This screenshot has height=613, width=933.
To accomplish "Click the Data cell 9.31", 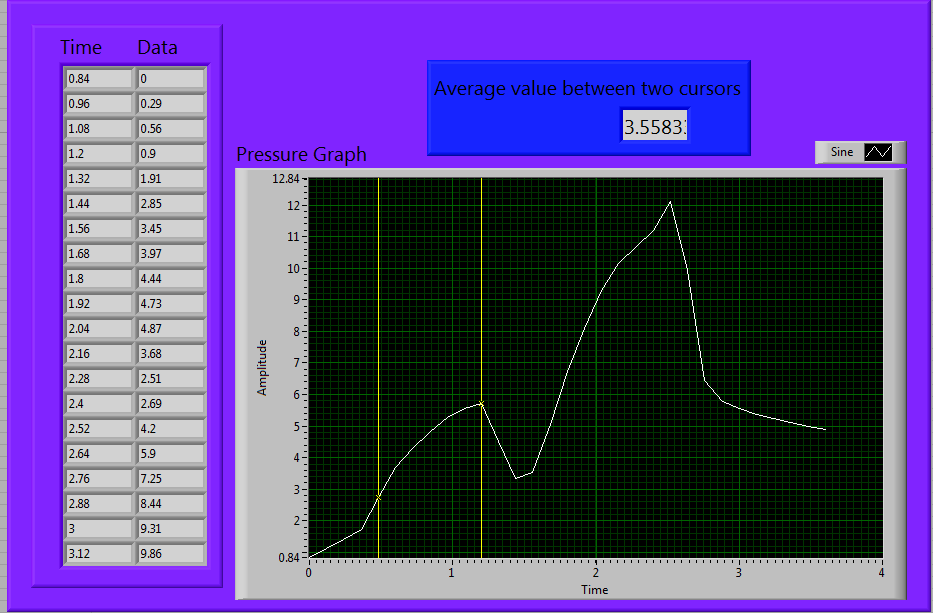I will coord(171,528).
